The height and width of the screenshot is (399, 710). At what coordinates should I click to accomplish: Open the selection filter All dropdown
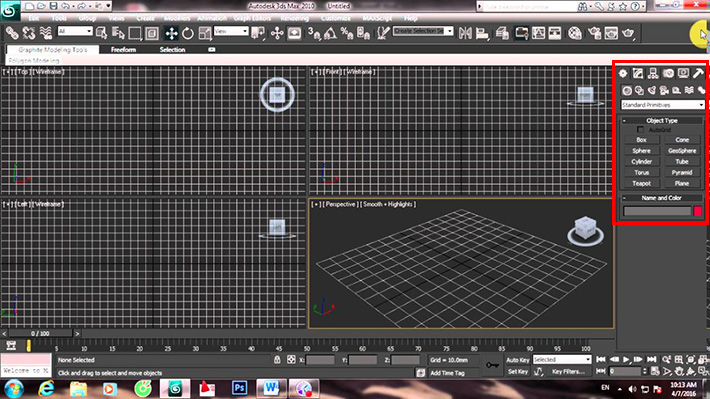(x=75, y=31)
